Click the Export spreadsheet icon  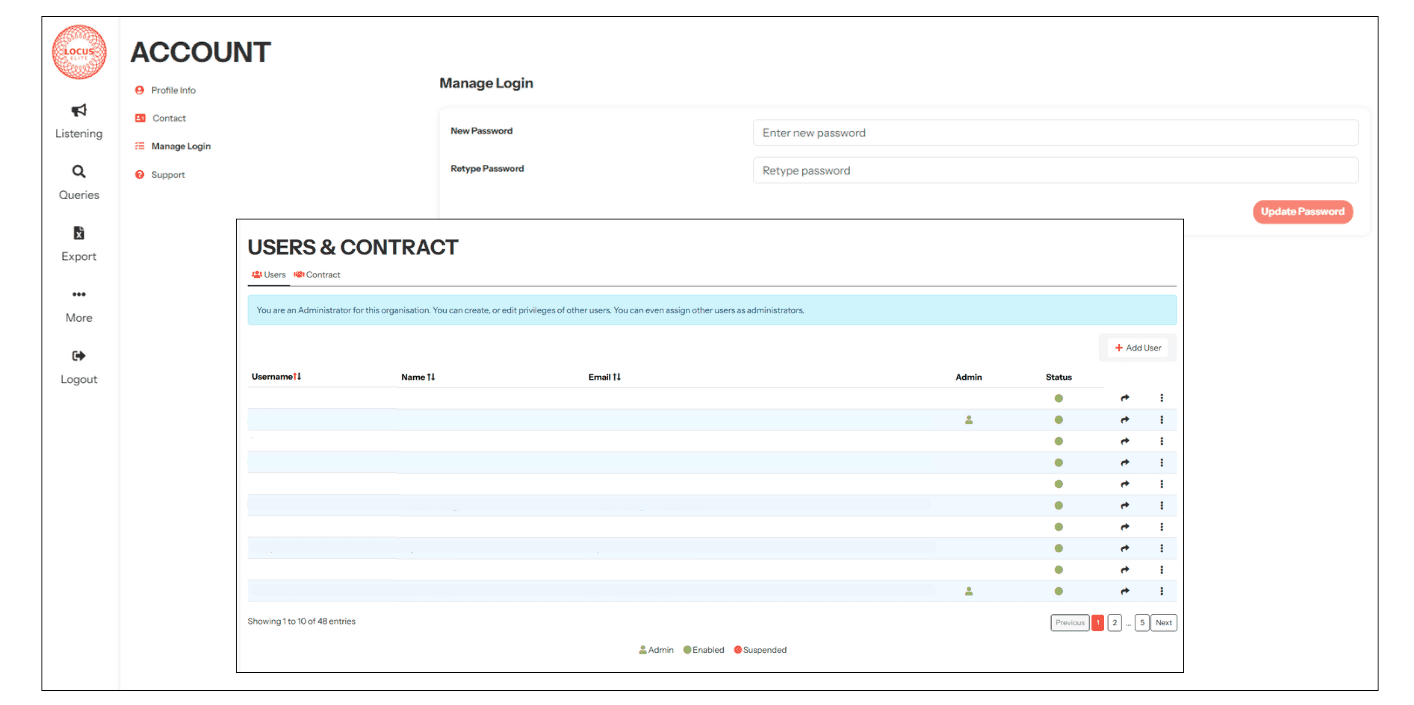click(x=79, y=233)
